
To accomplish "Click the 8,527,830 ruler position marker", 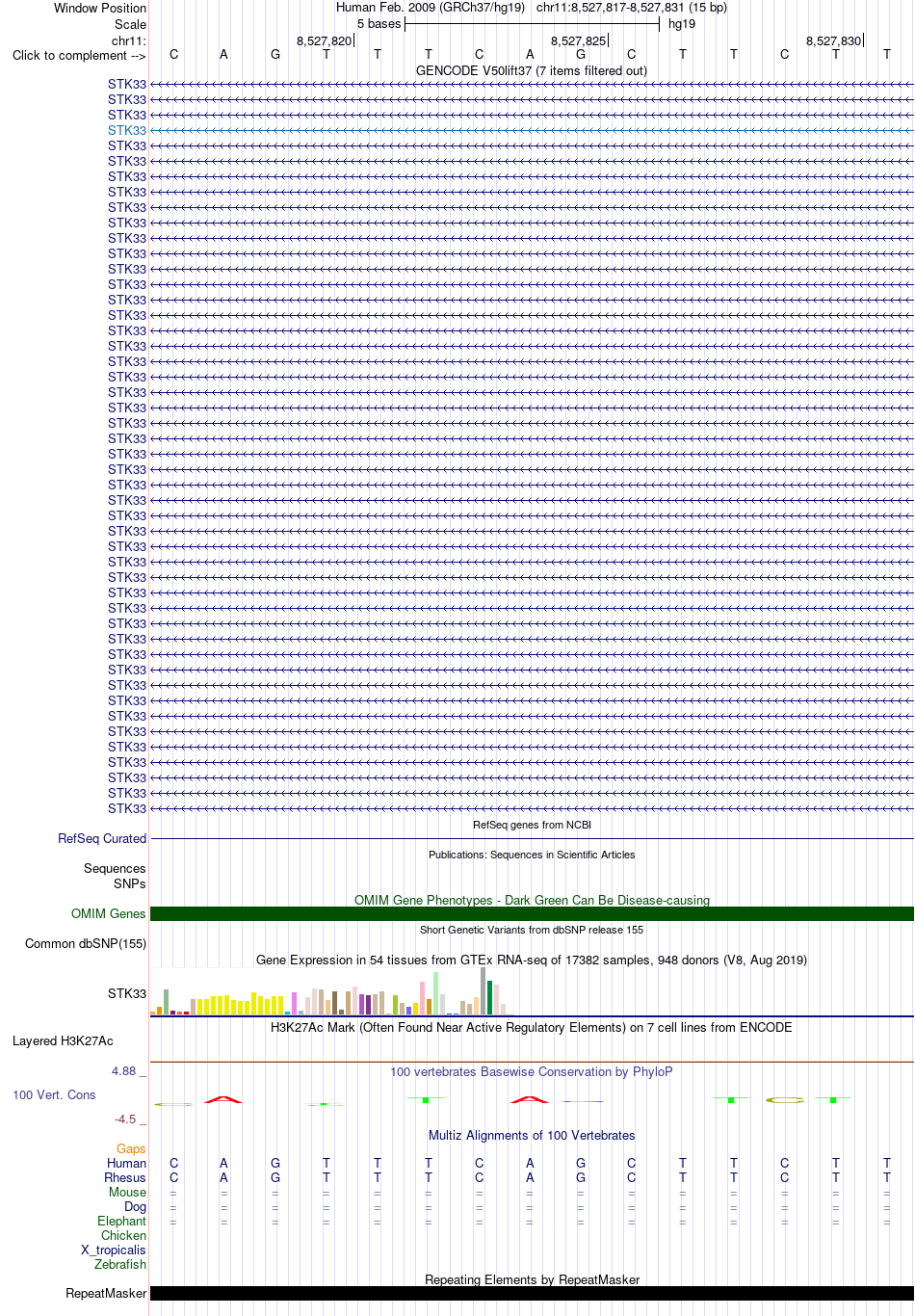I will point(834,40).
